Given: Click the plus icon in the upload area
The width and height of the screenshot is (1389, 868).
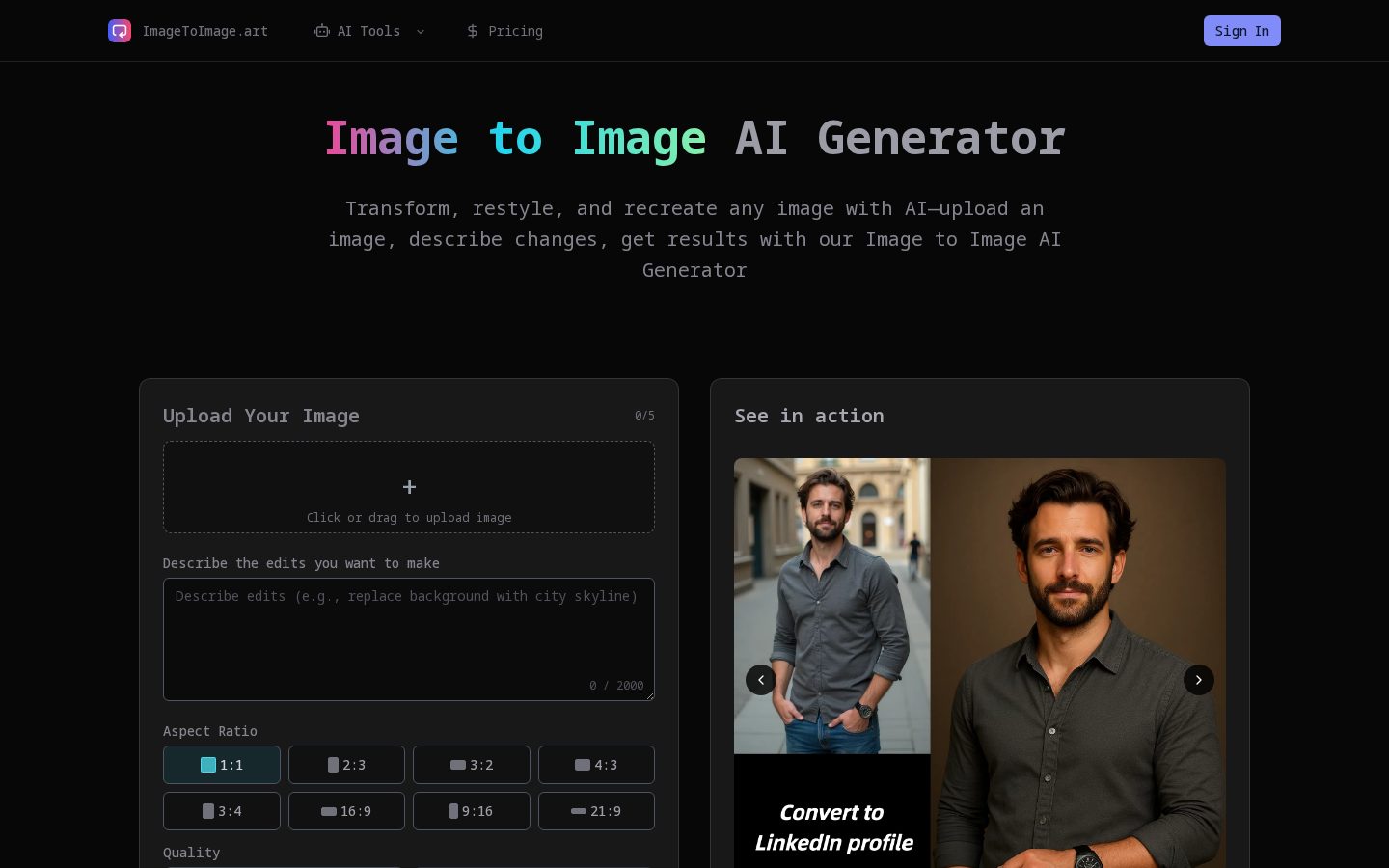Looking at the screenshot, I should (409, 487).
